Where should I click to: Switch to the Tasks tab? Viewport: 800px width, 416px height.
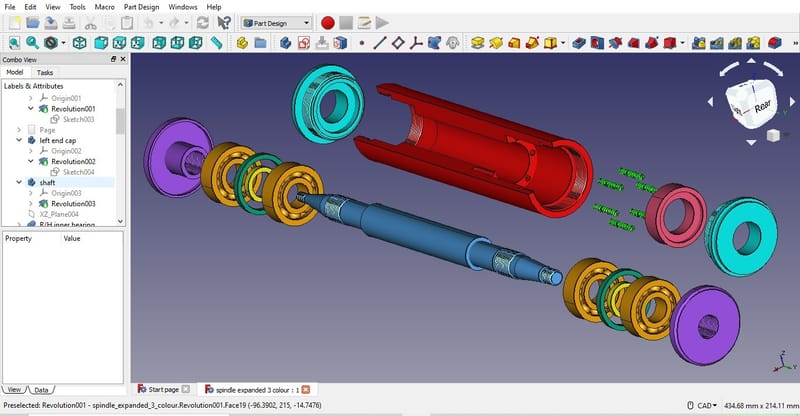[x=45, y=72]
